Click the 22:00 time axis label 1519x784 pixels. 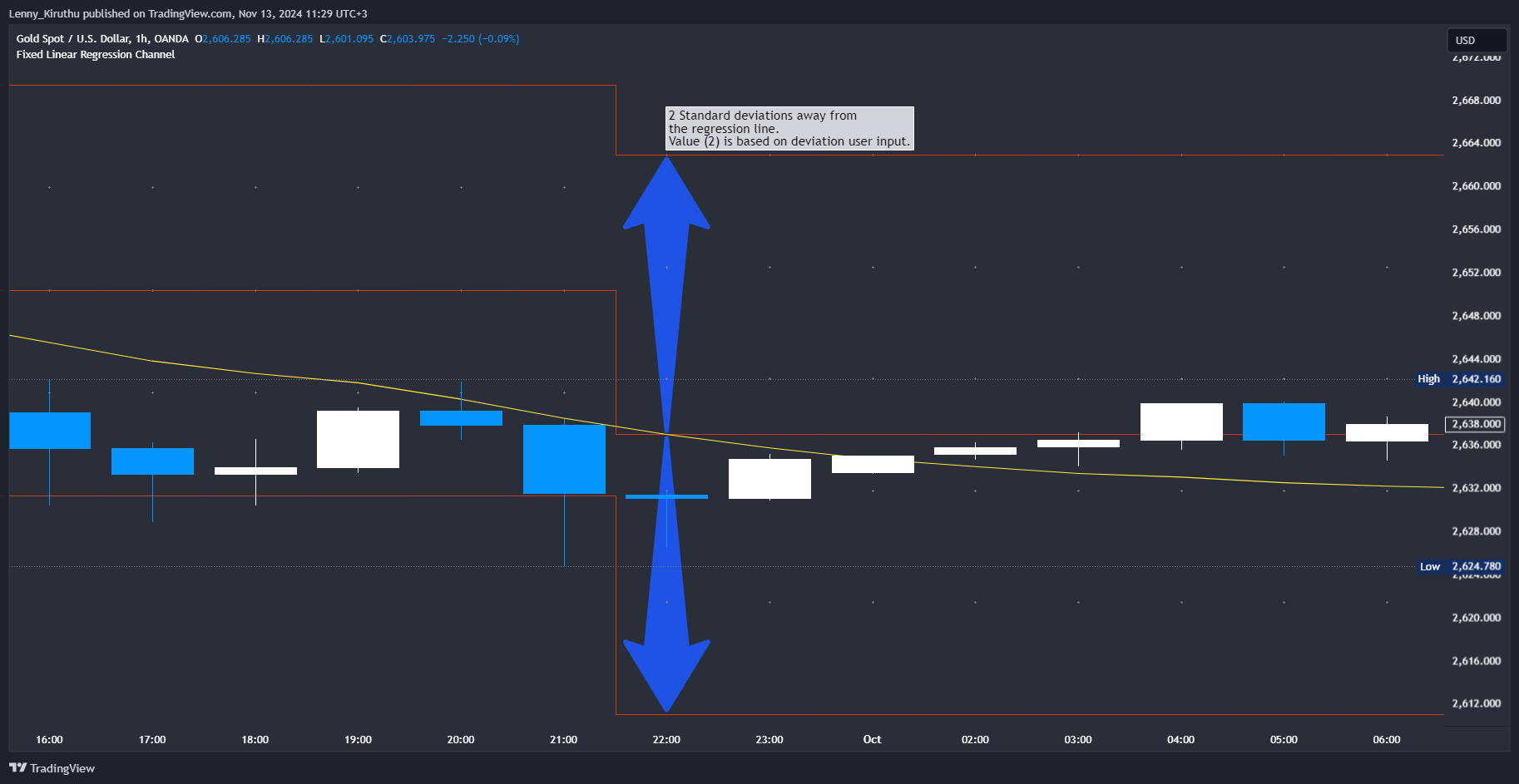(666, 739)
